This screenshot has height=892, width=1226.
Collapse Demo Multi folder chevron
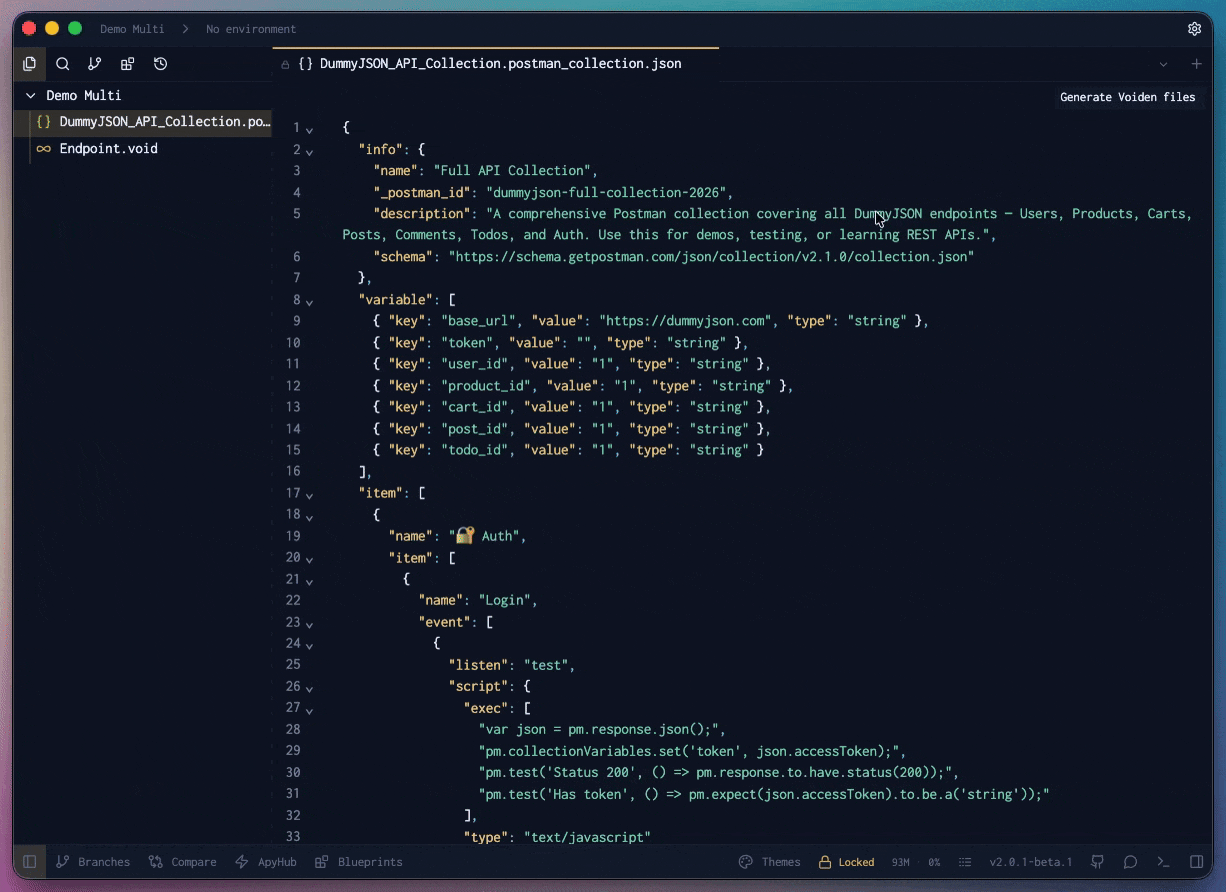pos(31,96)
